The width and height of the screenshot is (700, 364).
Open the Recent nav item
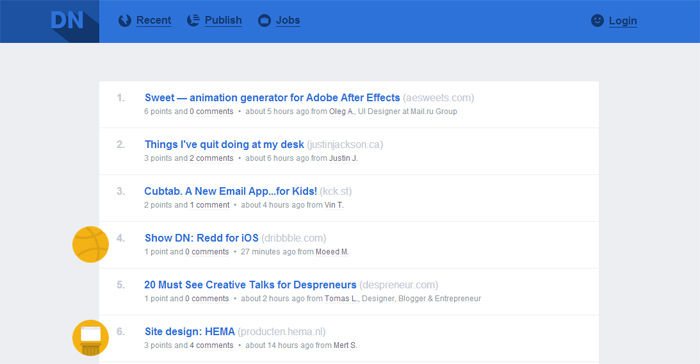[154, 20]
